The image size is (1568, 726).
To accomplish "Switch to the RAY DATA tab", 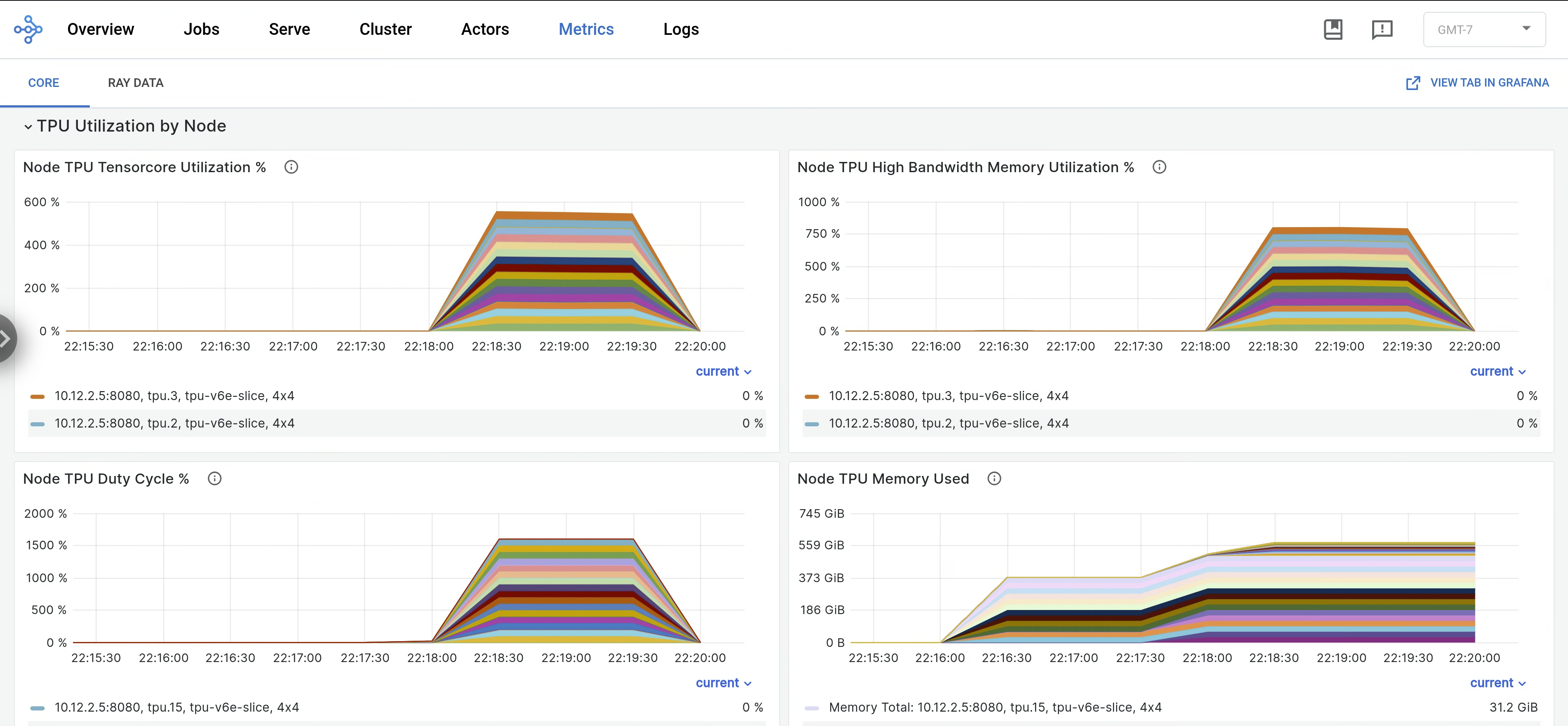I will (135, 83).
